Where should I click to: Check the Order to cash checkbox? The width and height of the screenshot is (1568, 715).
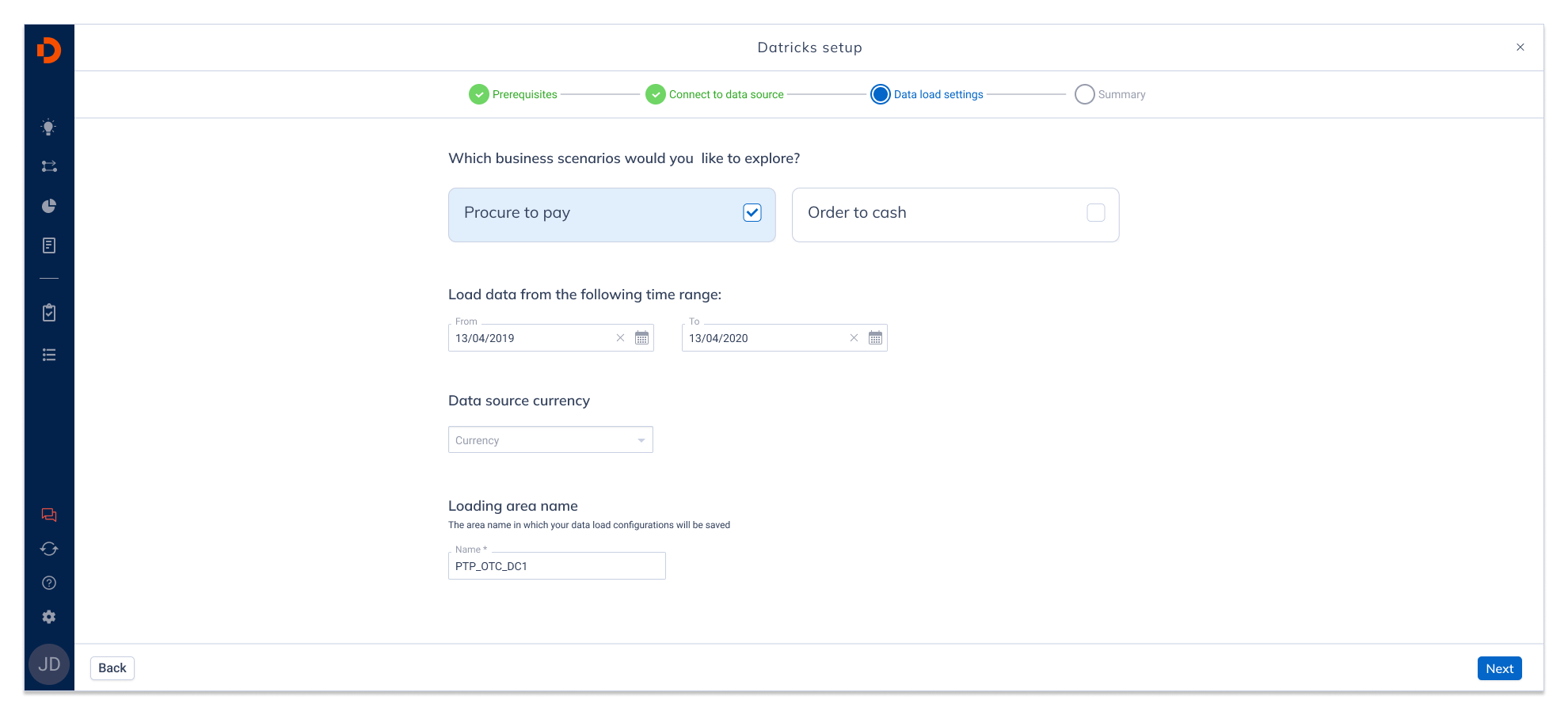pyautogui.click(x=1096, y=212)
